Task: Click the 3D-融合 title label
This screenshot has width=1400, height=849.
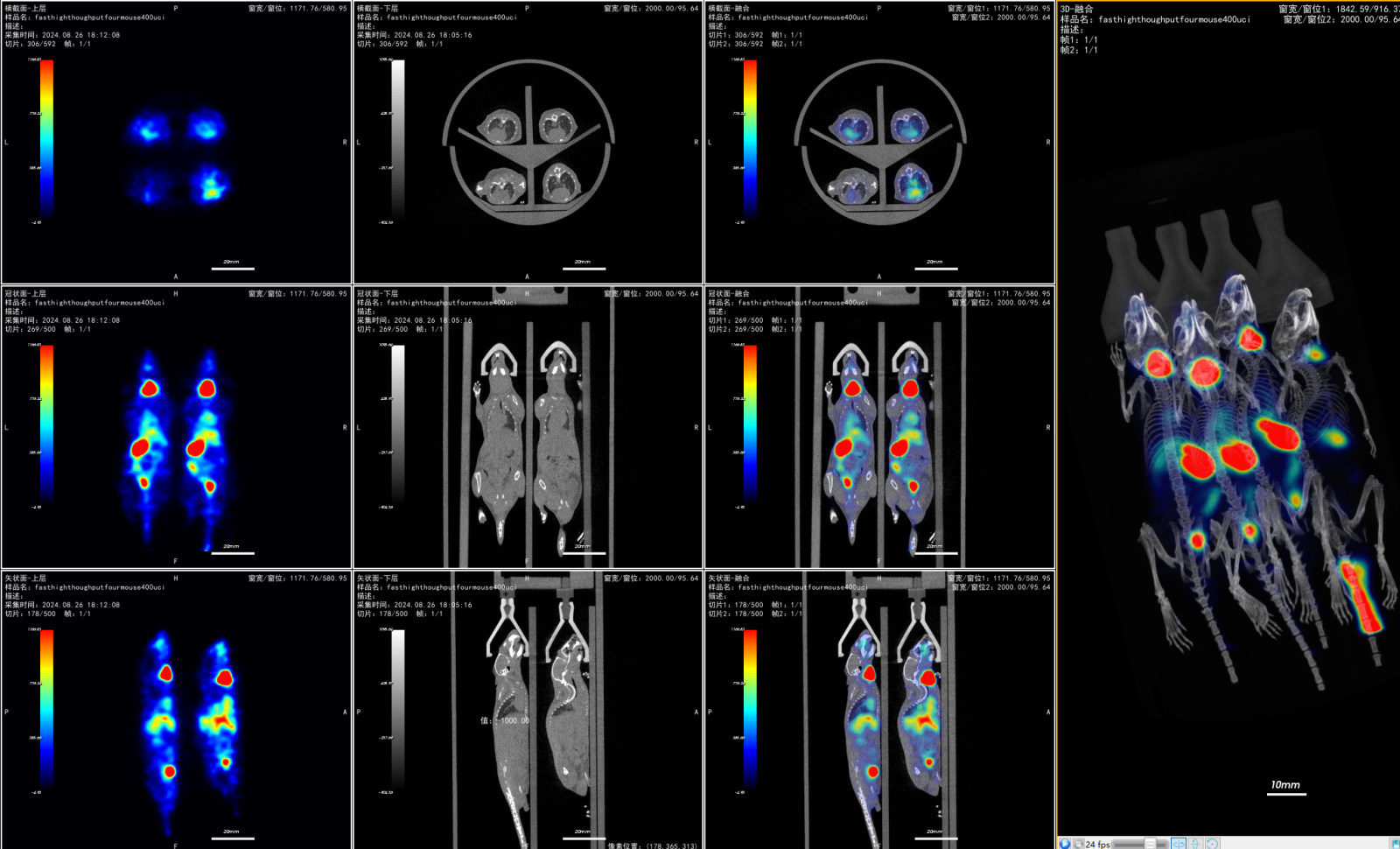Action: [x=1077, y=9]
